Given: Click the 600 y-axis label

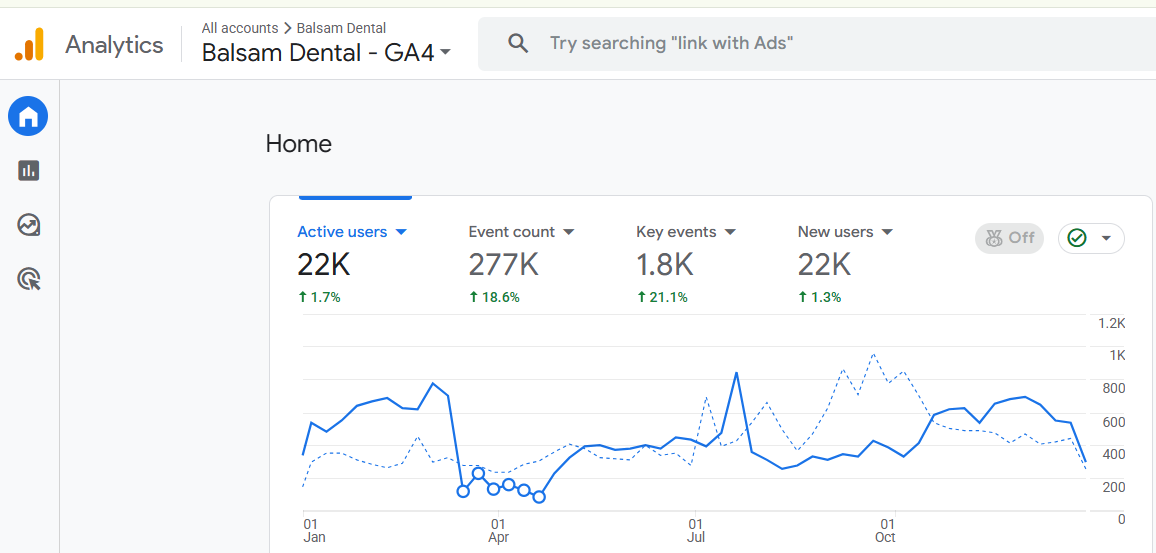Looking at the screenshot, I should (1113, 422).
